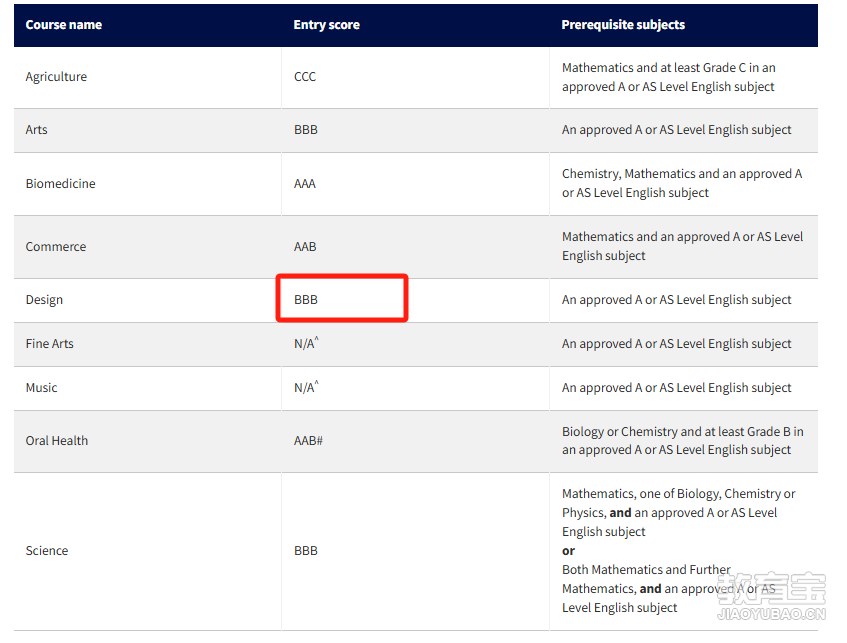Screen dimensions: 847x643
Task: Click the Entry score column header
Action: (326, 25)
